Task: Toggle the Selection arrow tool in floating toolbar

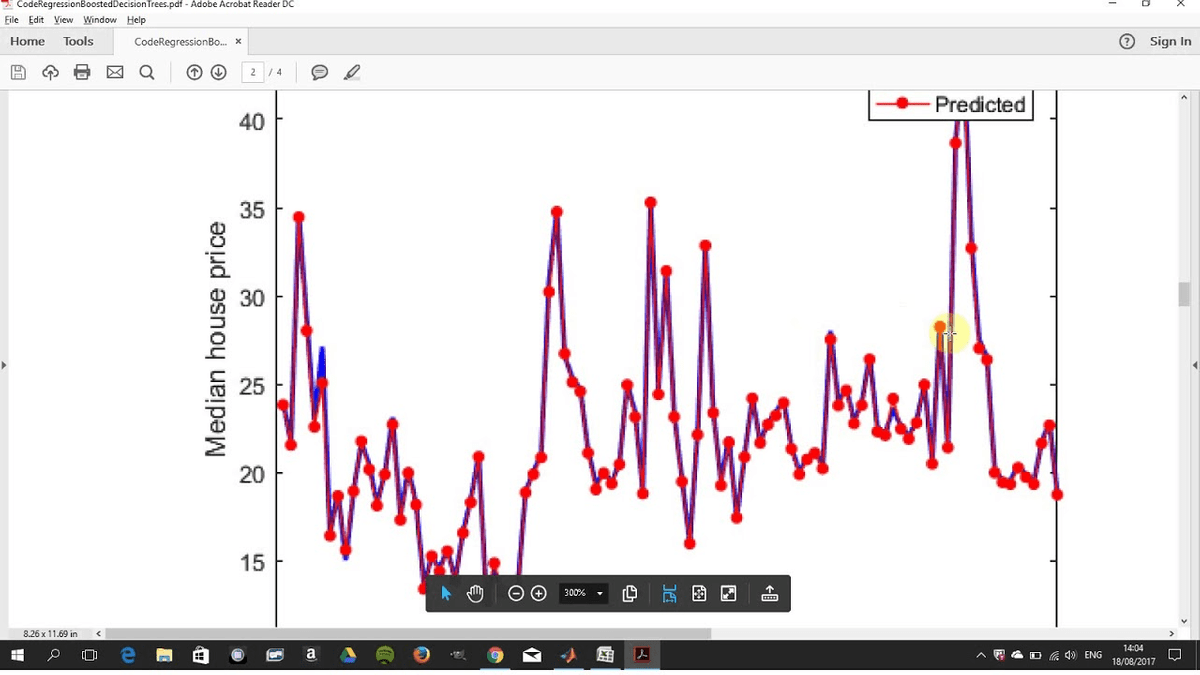Action: coord(446,593)
